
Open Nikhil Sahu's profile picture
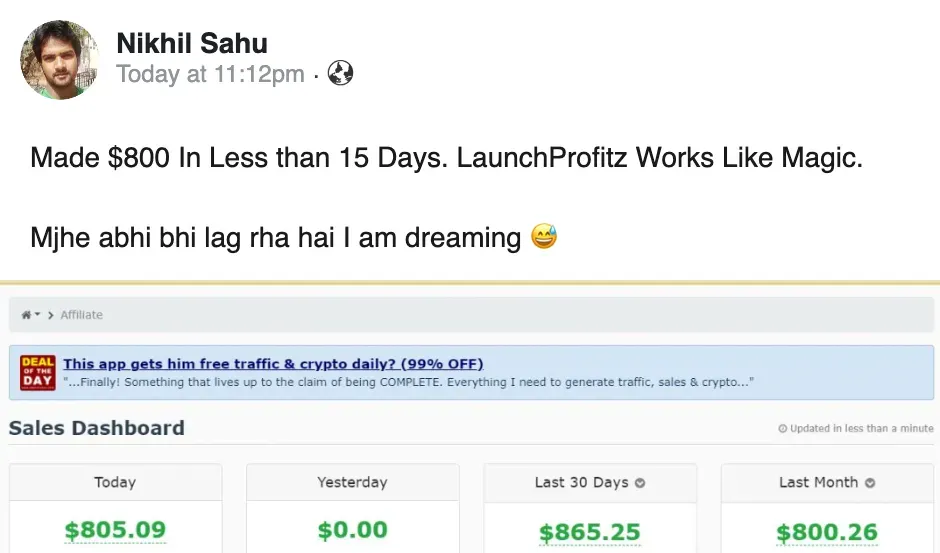click(x=60, y=60)
